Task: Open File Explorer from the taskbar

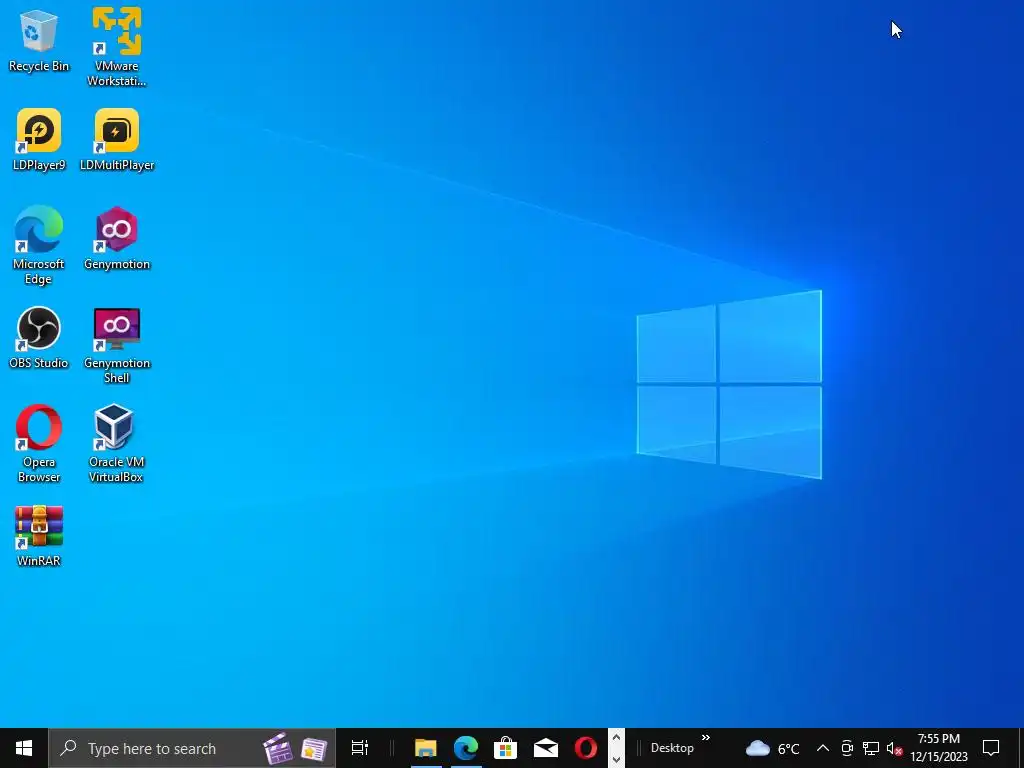Action: (x=426, y=748)
